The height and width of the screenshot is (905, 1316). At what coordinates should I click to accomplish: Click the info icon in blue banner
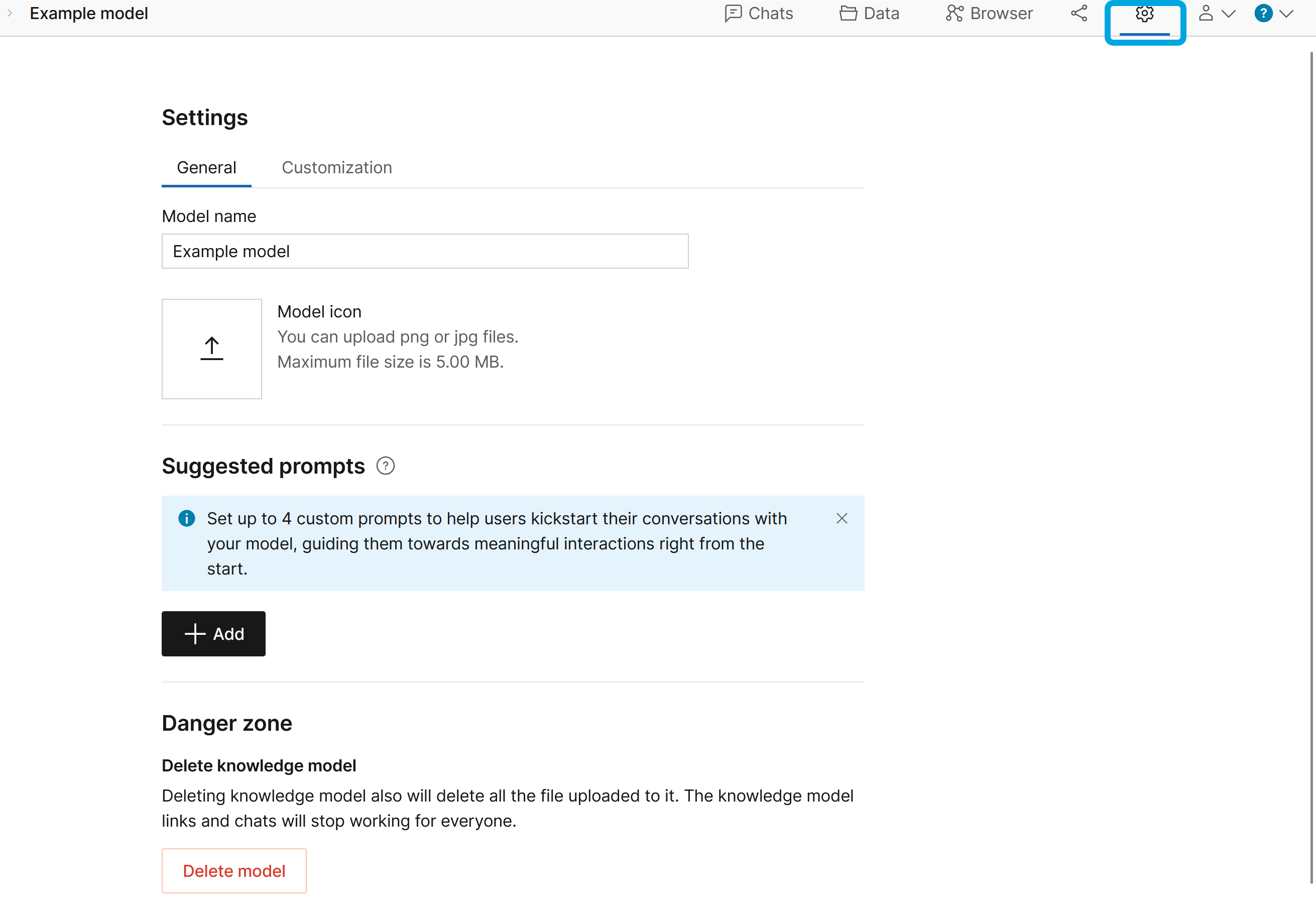[x=186, y=518]
